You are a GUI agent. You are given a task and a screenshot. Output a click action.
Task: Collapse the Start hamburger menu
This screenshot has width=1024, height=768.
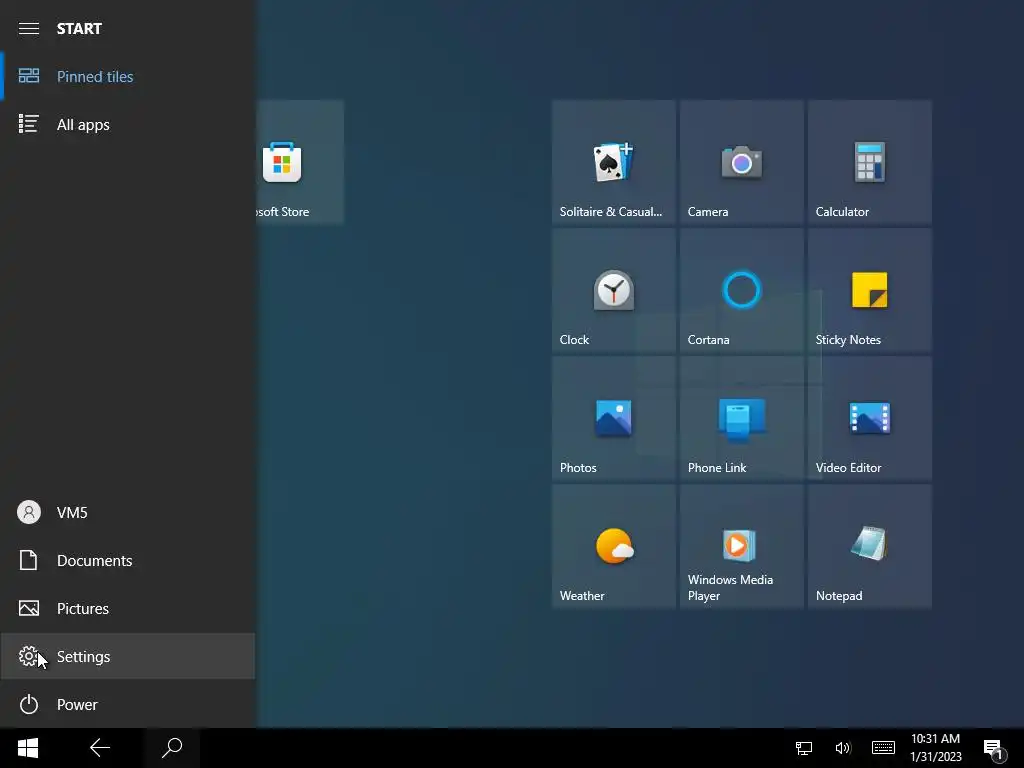[29, 28]
